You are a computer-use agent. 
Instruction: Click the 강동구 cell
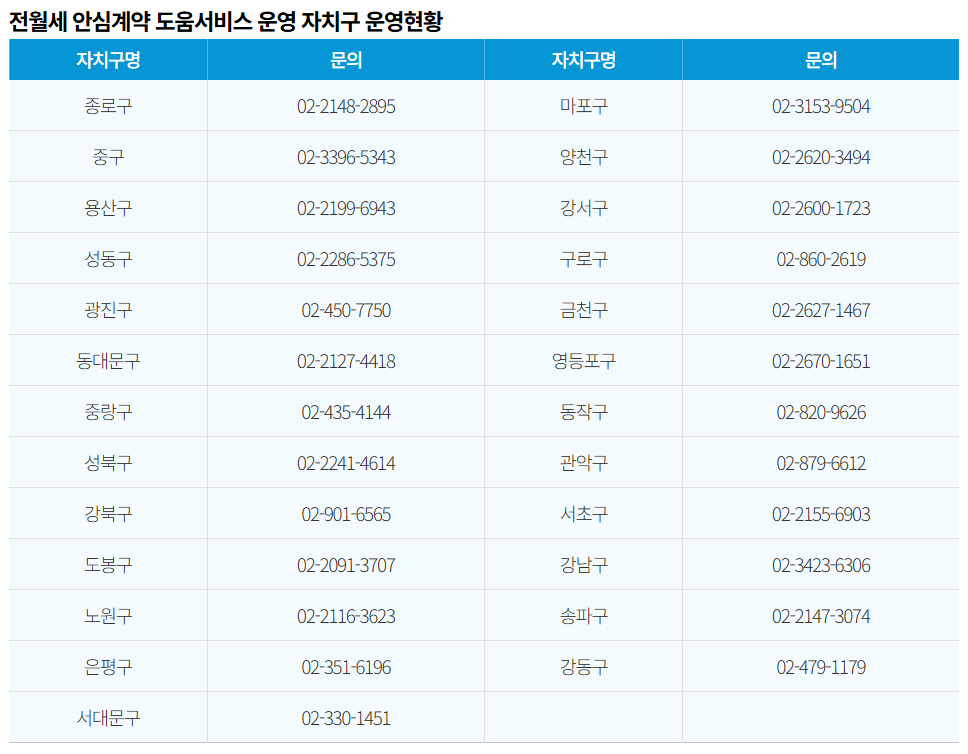581,666
